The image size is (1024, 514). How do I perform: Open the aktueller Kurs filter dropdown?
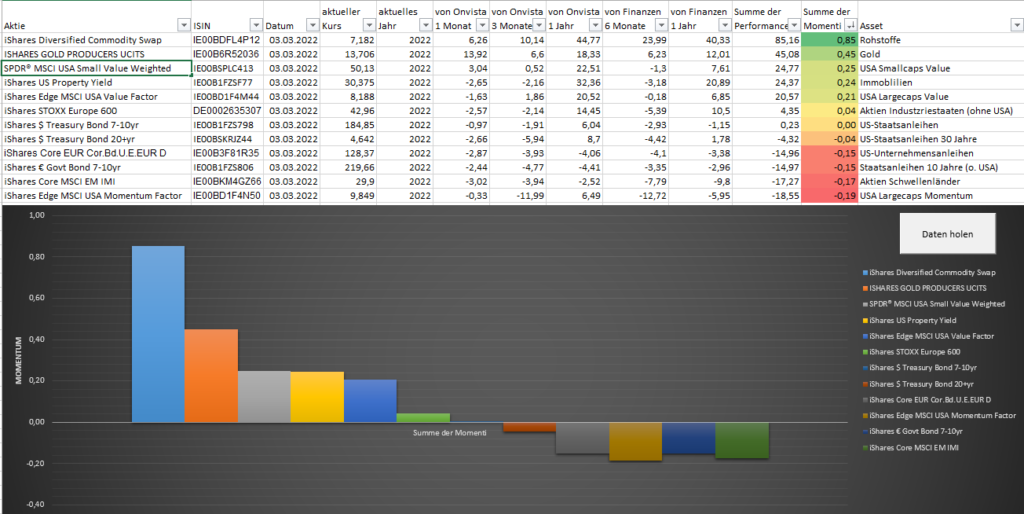tap(368, 26)
